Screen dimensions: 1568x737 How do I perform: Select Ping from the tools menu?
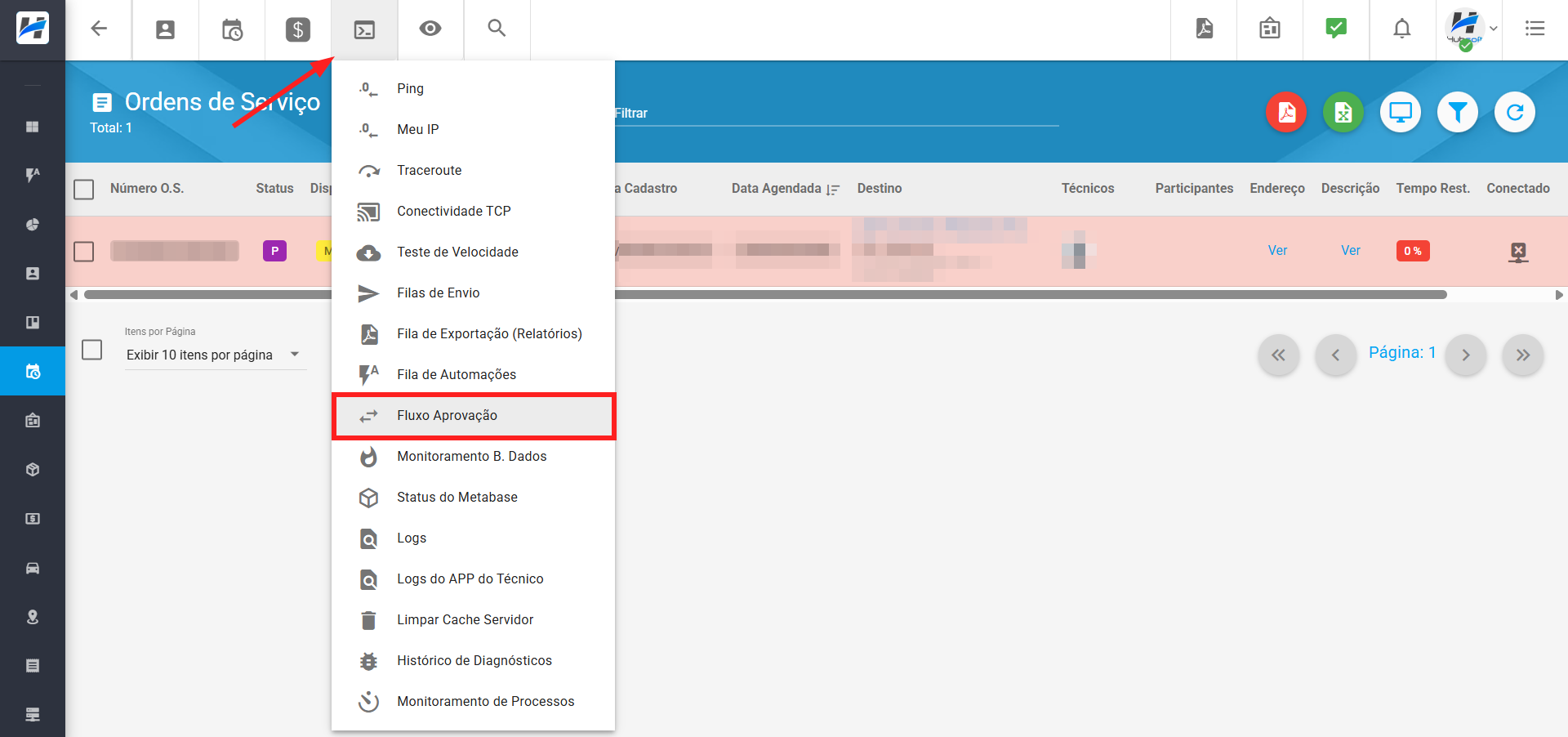coord(473,88)
